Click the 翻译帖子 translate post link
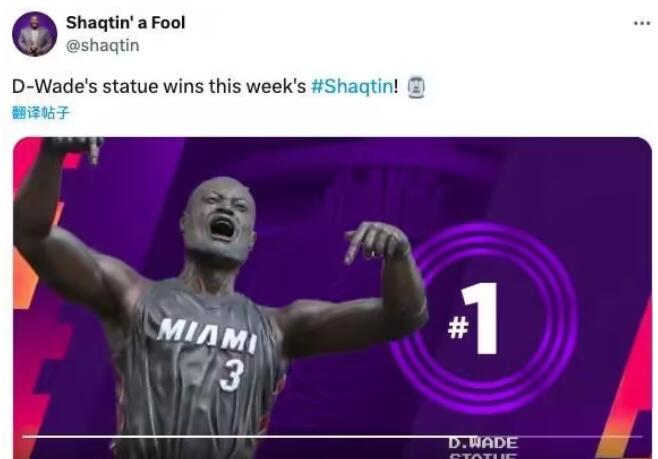This screenshot has height=459, width=658. pyautogui.click(x=40, y=112)
